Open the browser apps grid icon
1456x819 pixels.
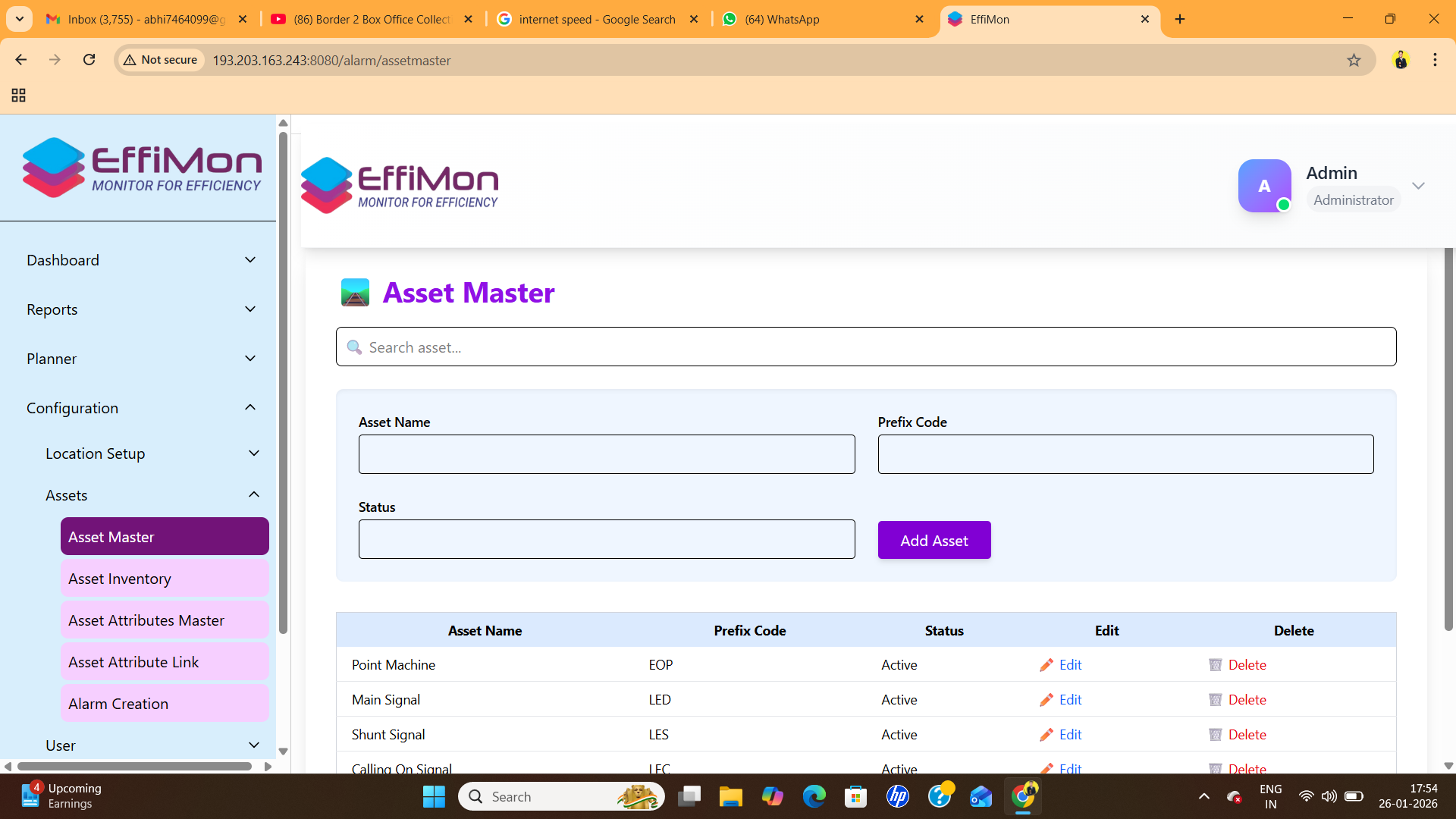19,96
